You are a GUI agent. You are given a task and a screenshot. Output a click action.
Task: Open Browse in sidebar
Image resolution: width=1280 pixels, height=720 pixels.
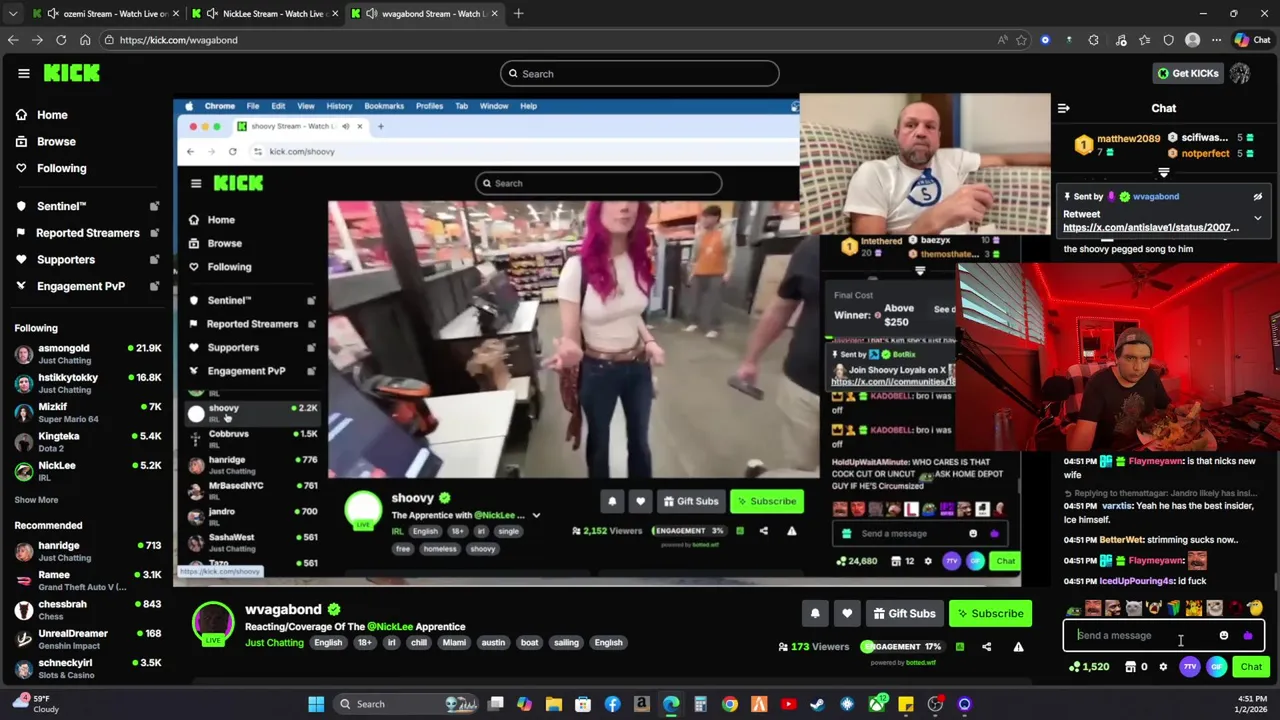coord(56,142)
